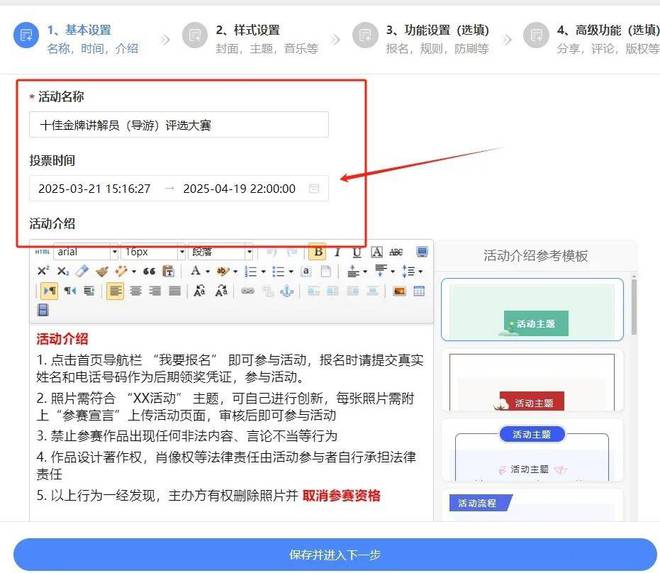This screenshot has width=660, height=573.
Task: Click the clear document page icon
Action: (x=325, y=271)
